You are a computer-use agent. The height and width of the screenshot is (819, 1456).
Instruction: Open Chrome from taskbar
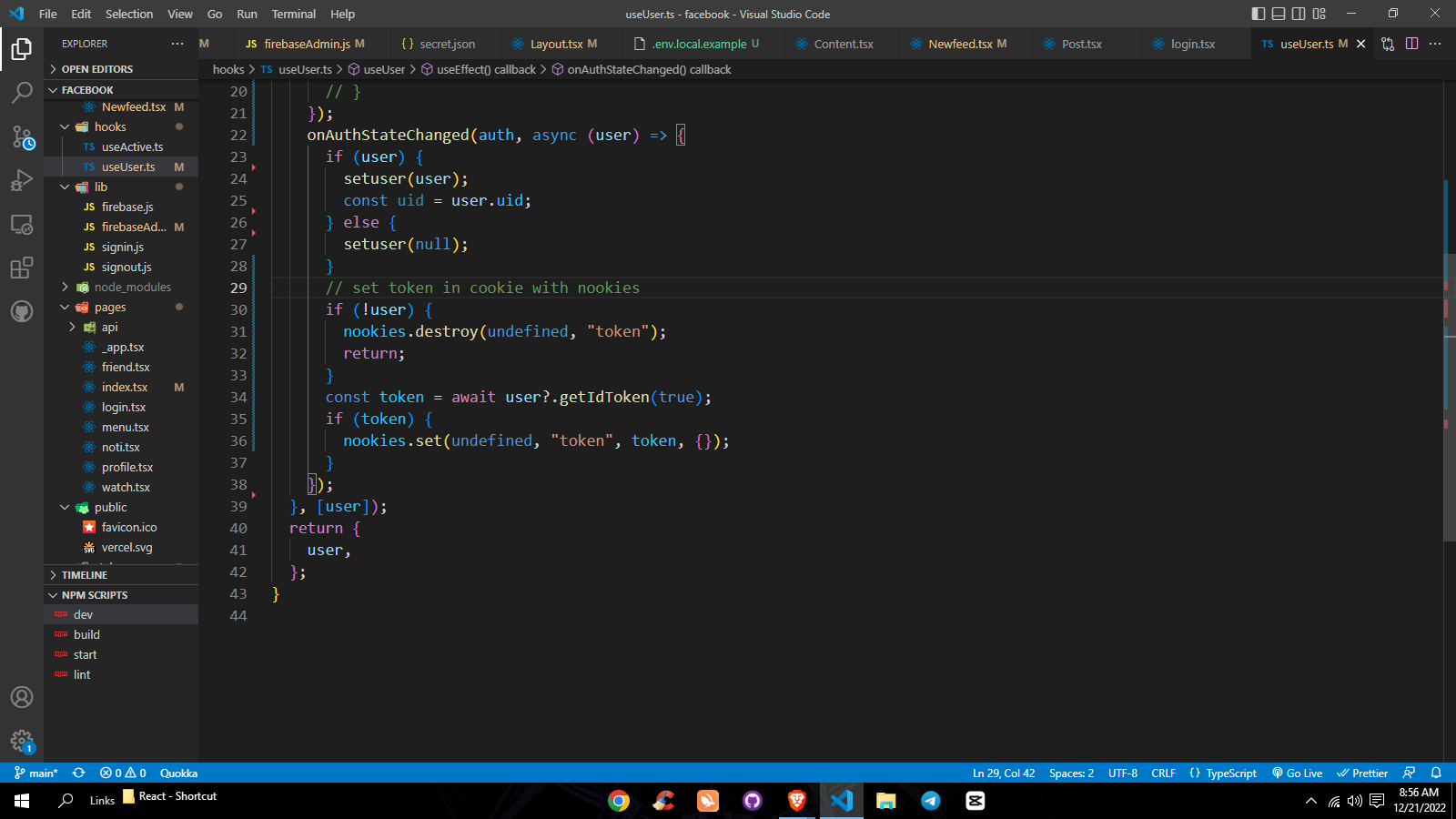(x=619, y=801)
